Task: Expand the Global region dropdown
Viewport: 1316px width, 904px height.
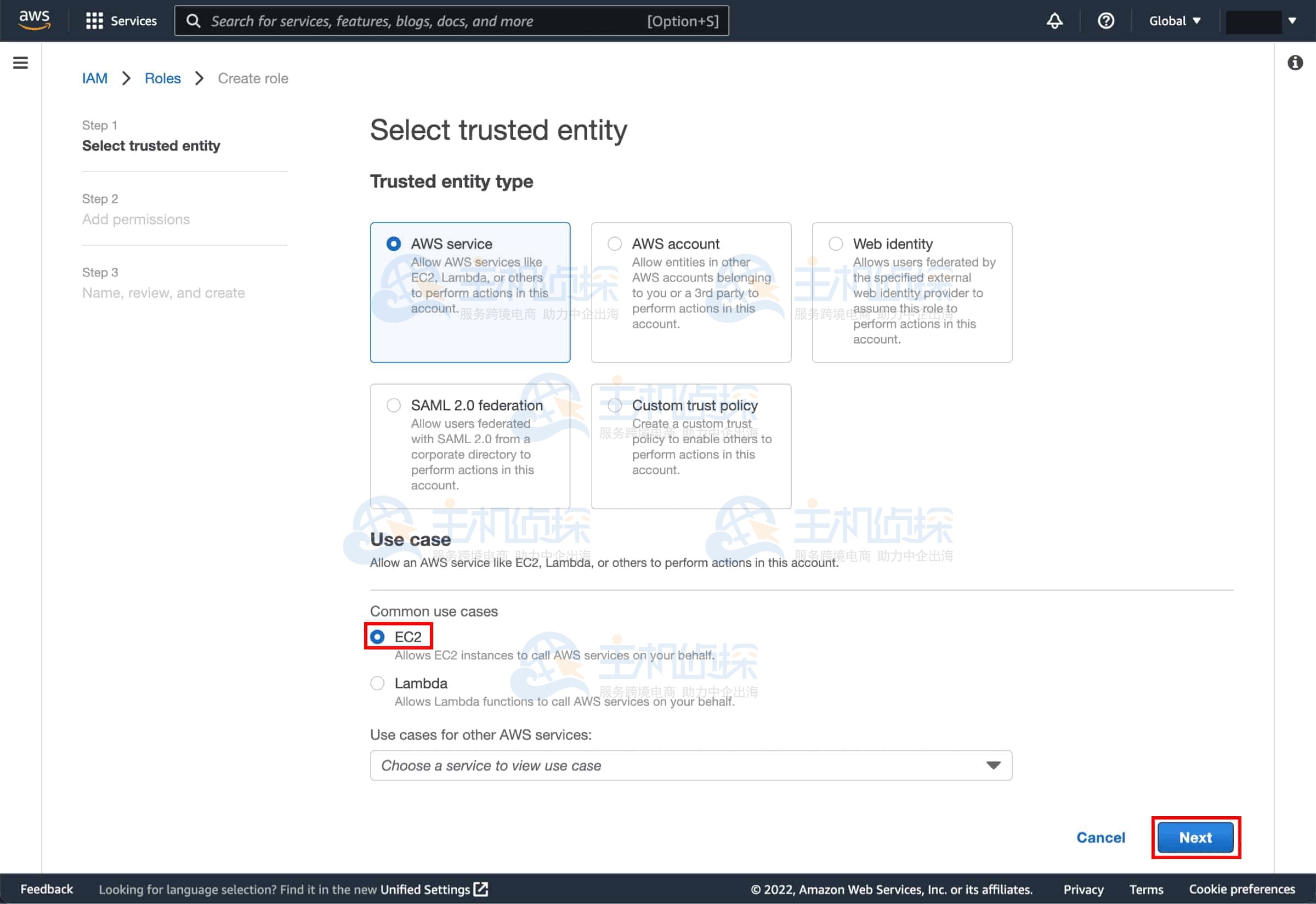Action: point(1175,21)
